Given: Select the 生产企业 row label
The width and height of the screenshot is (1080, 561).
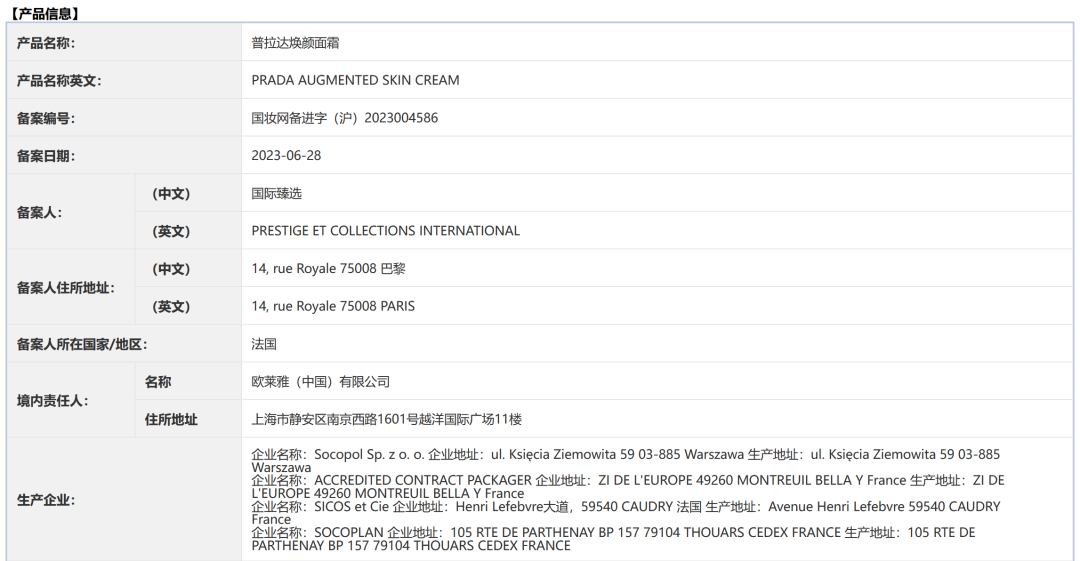Looking at the screenshot, I should pyautogui.click(x=46, y=500).
